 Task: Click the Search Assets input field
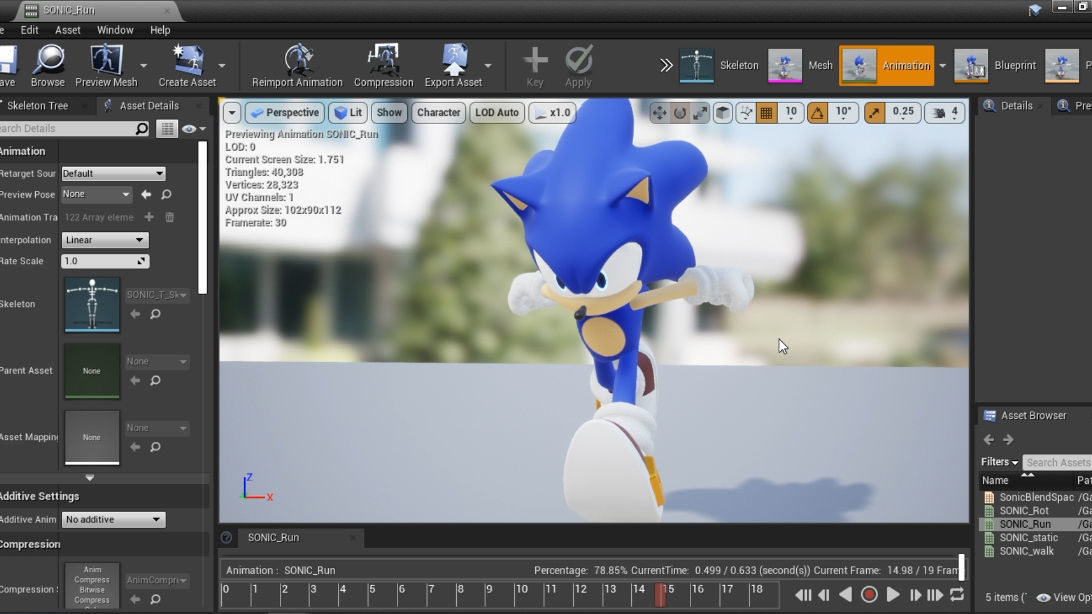coord(1057,462)
